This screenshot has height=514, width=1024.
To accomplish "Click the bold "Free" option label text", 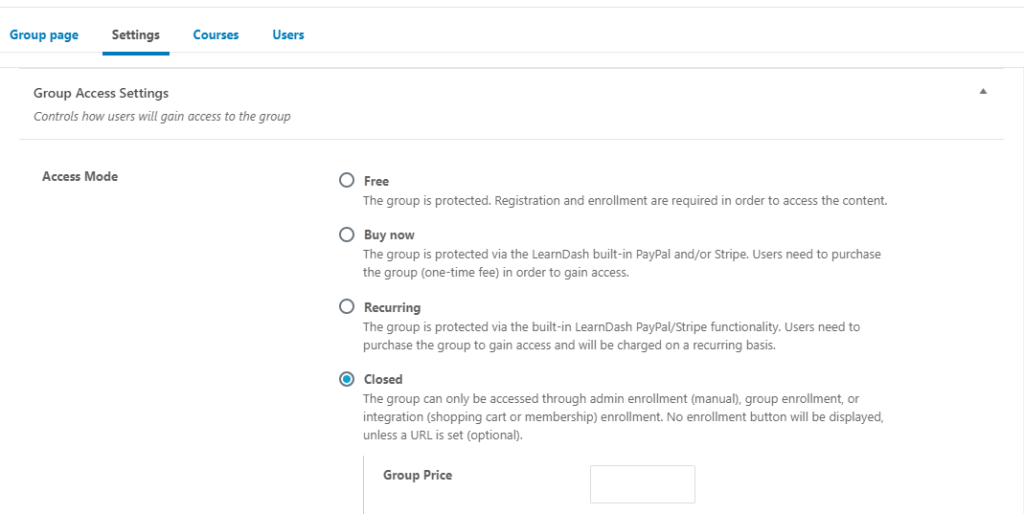I will point(376,182).
